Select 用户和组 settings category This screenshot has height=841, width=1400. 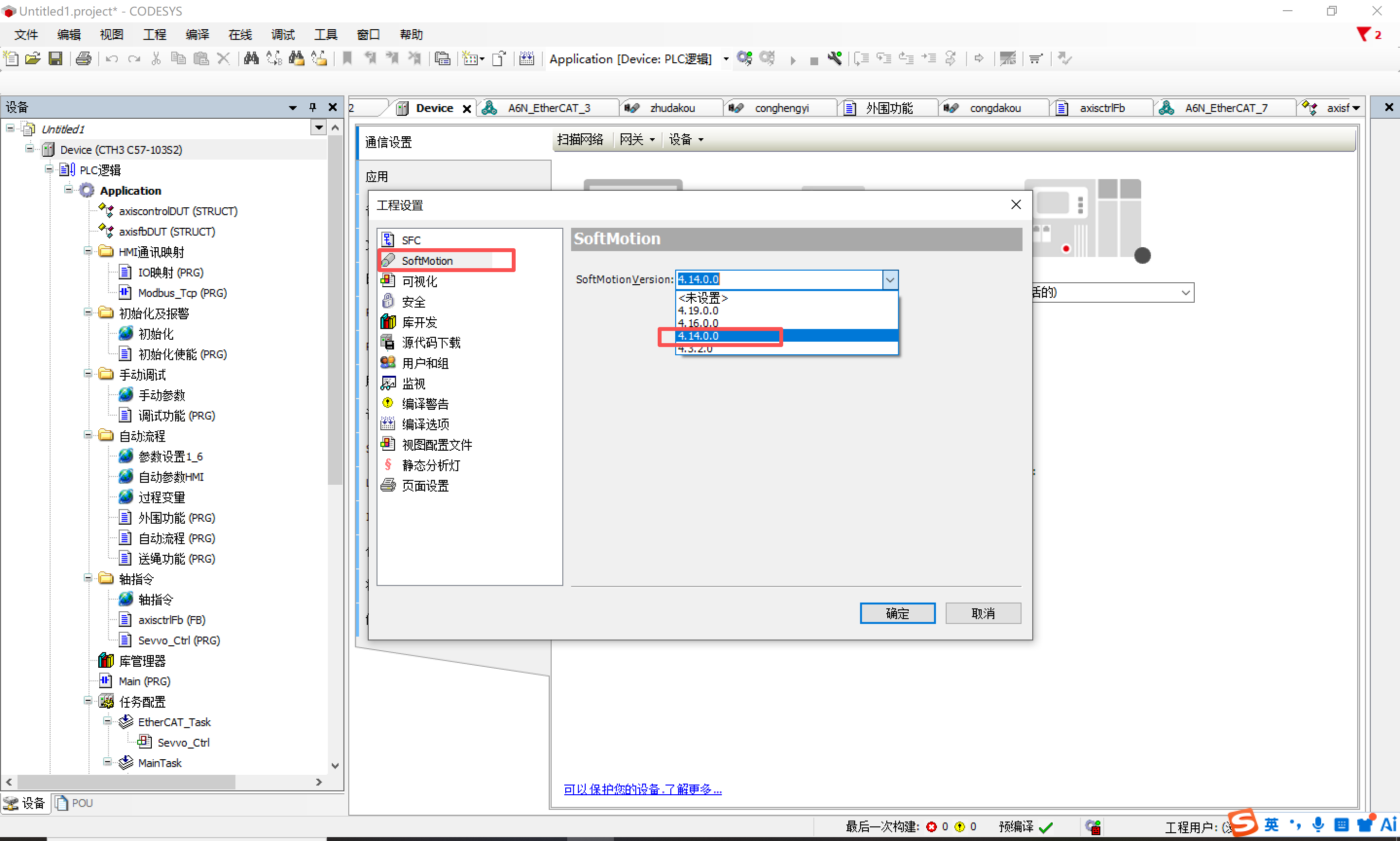[x=425, y=363]
